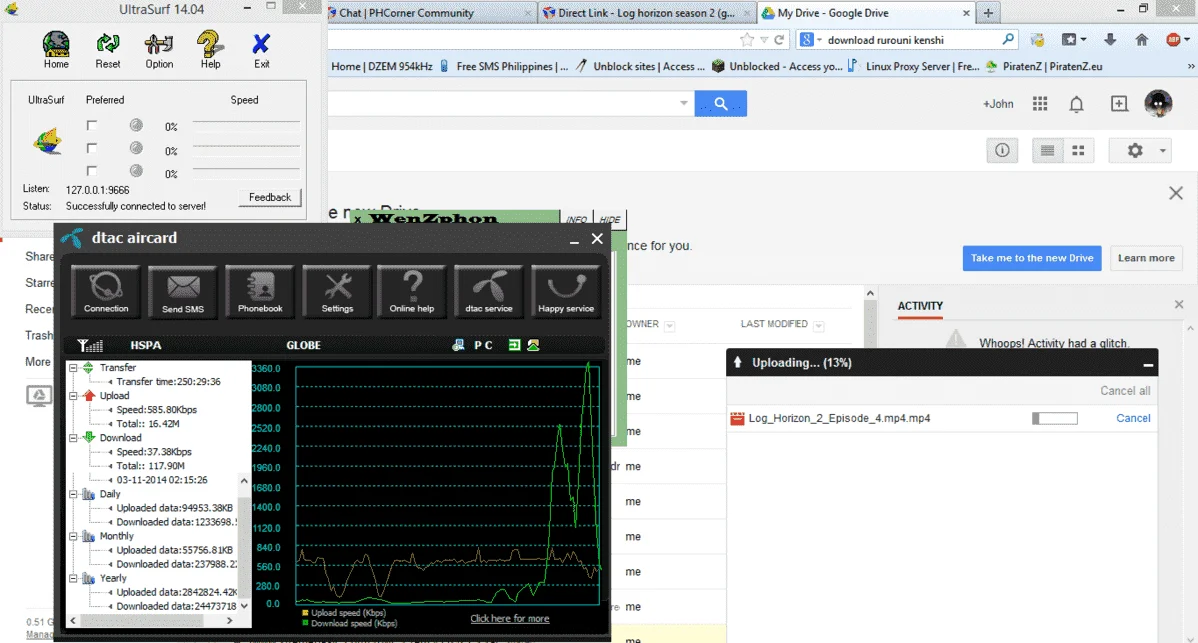Bookmark page with star icon
The height and width of the screenshot is (643, 1198).
(x=746, y=40)
